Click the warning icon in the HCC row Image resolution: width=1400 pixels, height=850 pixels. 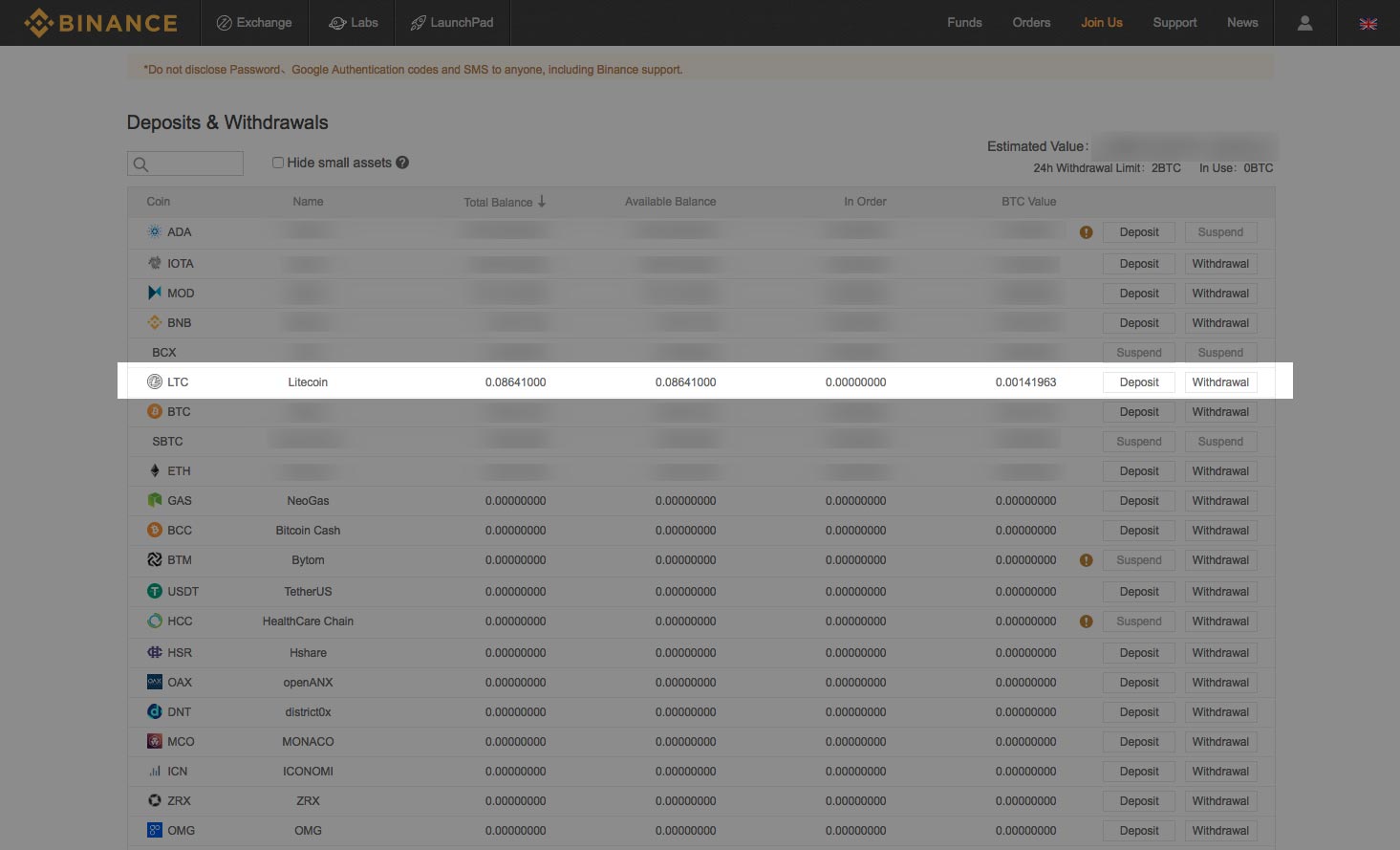(1086, 621)
